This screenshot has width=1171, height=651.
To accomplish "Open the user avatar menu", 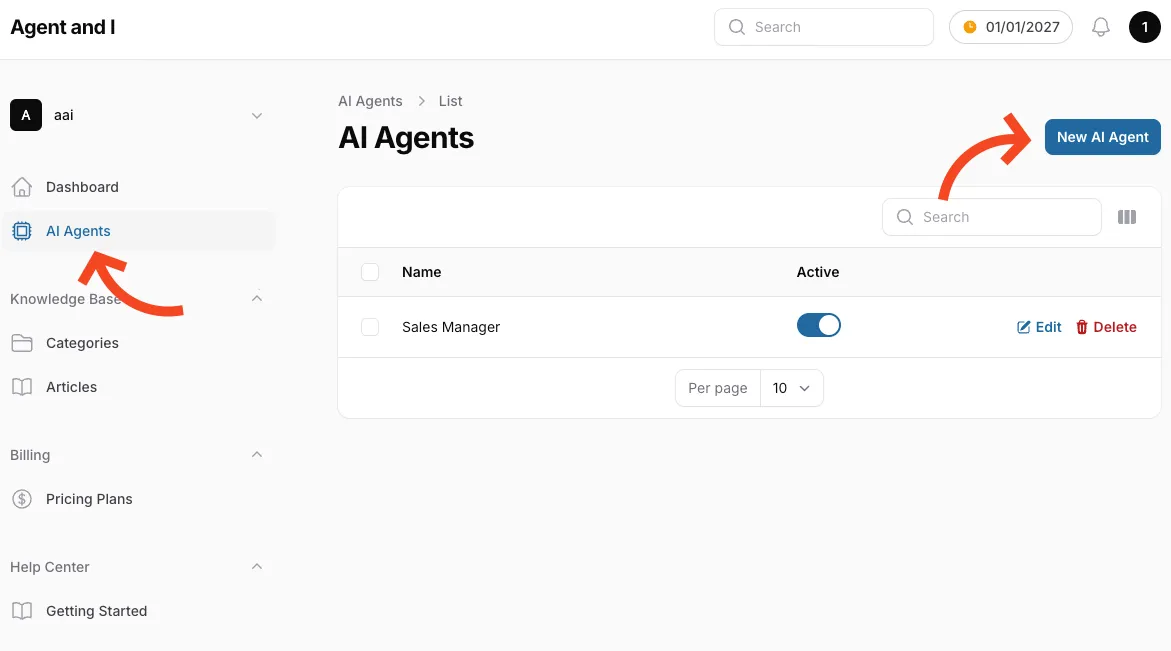I will click(x=1144, y=27).
